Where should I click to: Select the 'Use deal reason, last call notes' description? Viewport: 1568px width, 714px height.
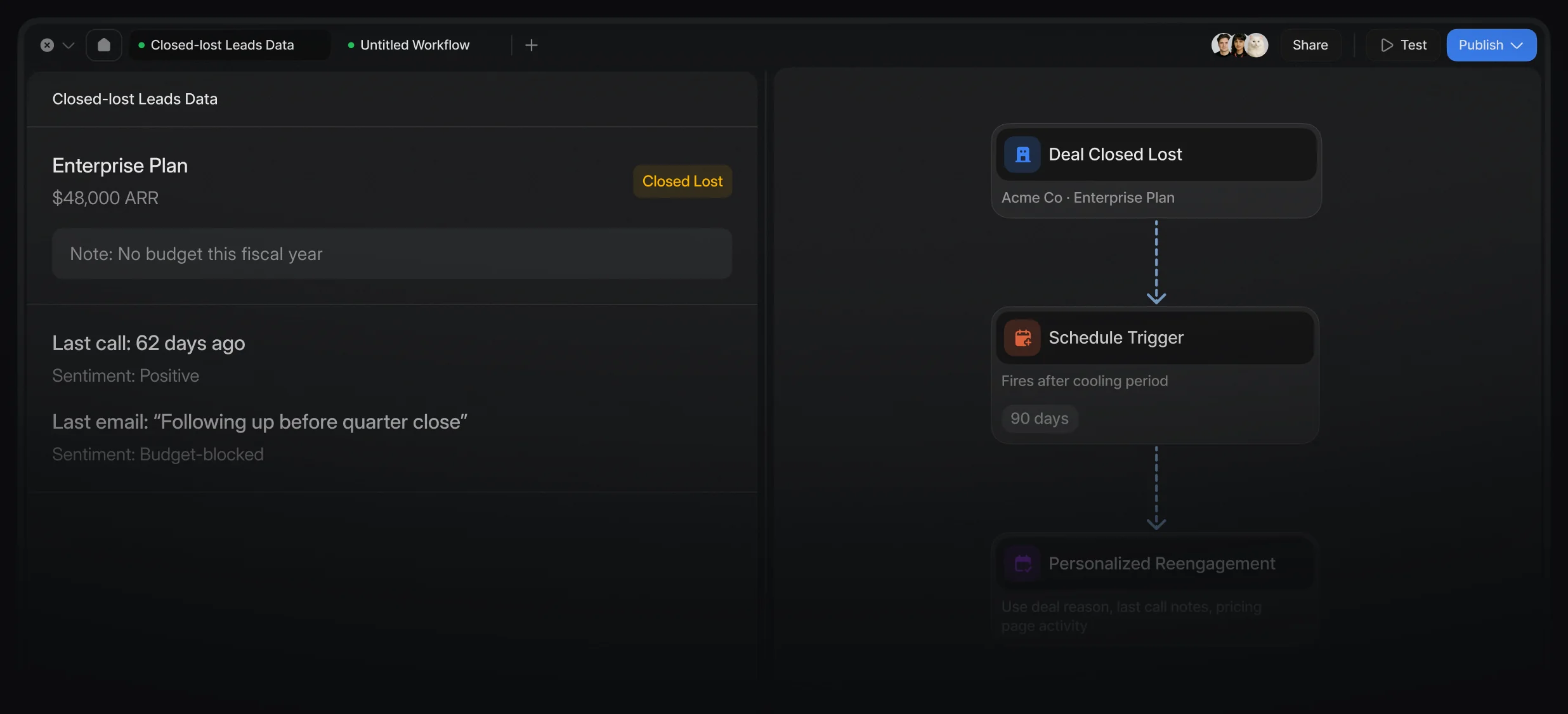coord(1131,616)
